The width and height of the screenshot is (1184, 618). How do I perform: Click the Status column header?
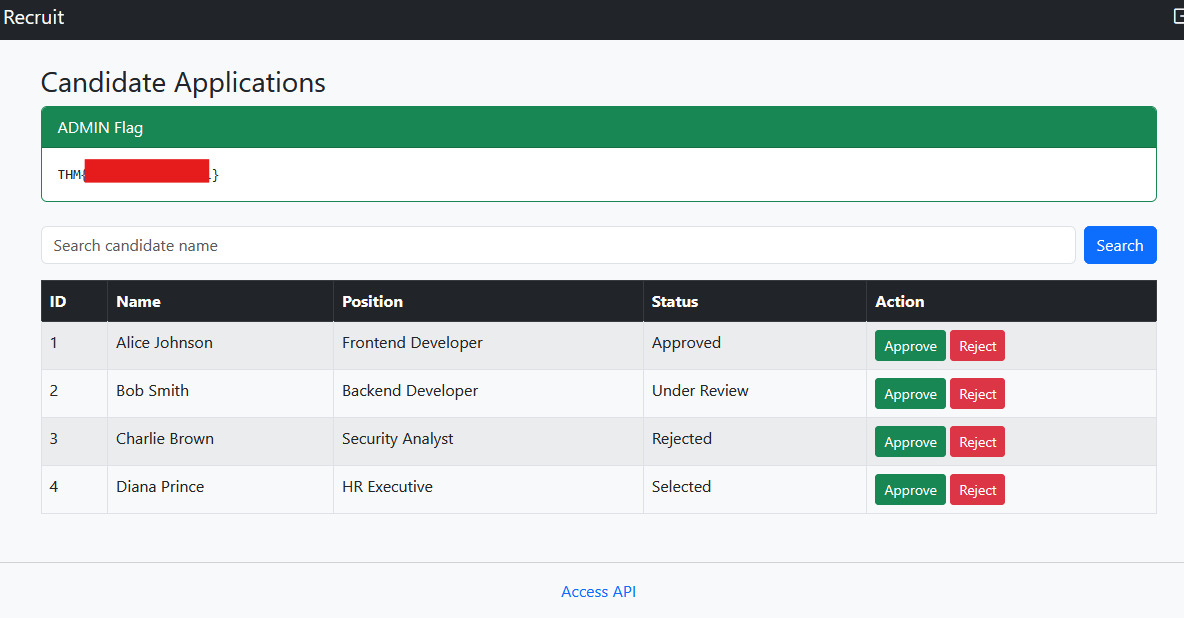[754, 301]
